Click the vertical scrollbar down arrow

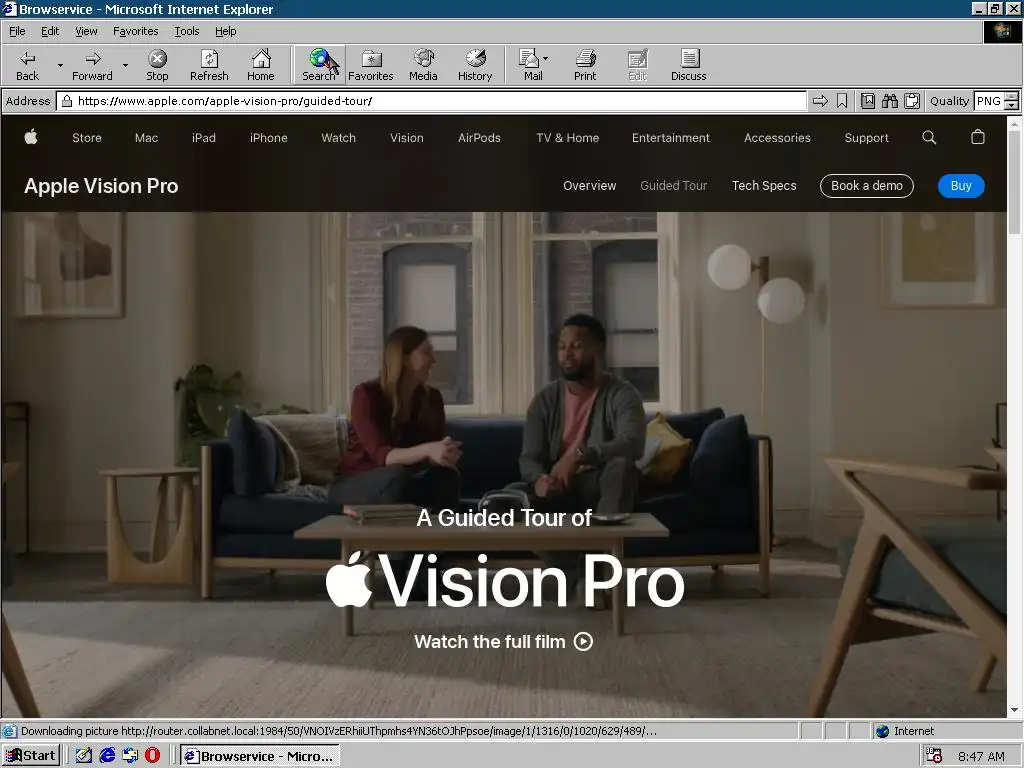[1014, 709]
